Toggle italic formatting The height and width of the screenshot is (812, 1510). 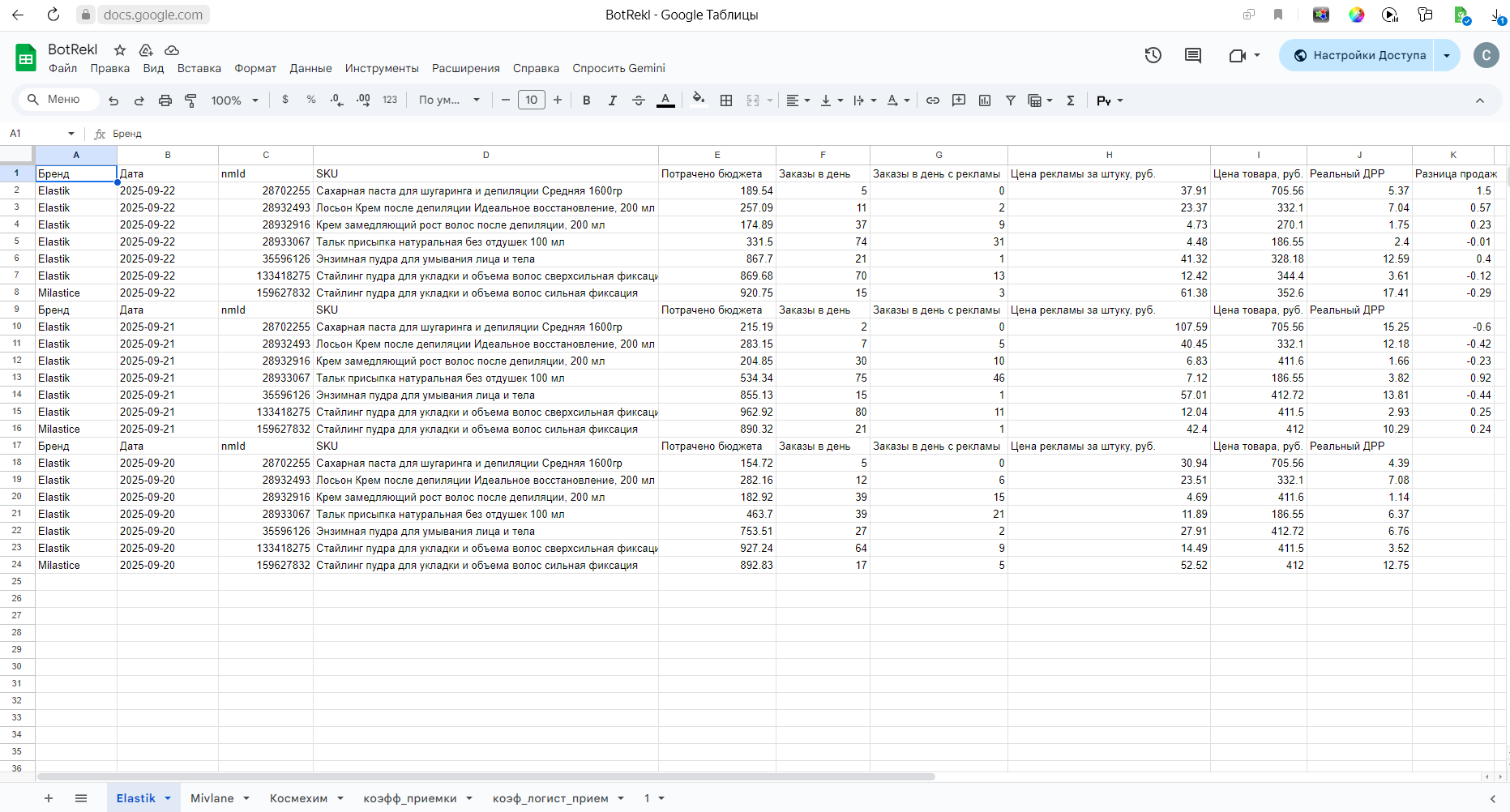click(x=612, y=100)
